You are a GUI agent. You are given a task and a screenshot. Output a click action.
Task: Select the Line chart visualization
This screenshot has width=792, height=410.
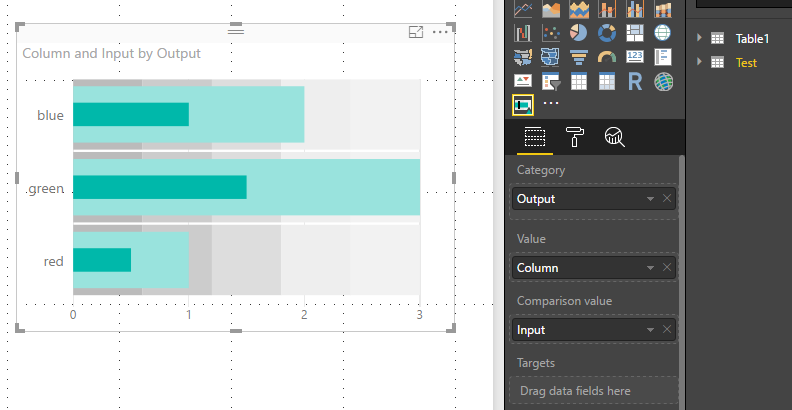[523, 9]
